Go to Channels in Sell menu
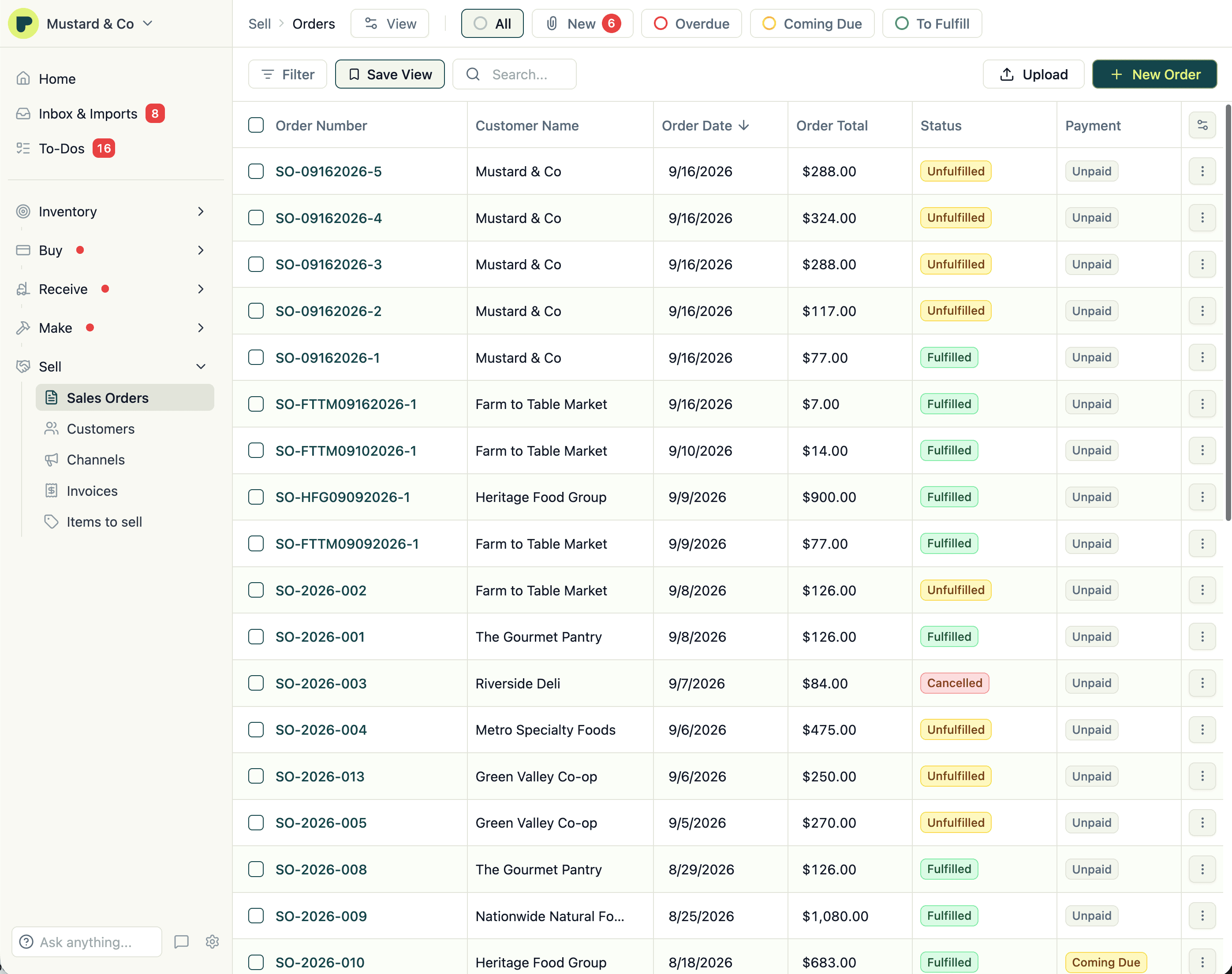The width and height of the screenshot is (1232, 974). pos(95,460)
